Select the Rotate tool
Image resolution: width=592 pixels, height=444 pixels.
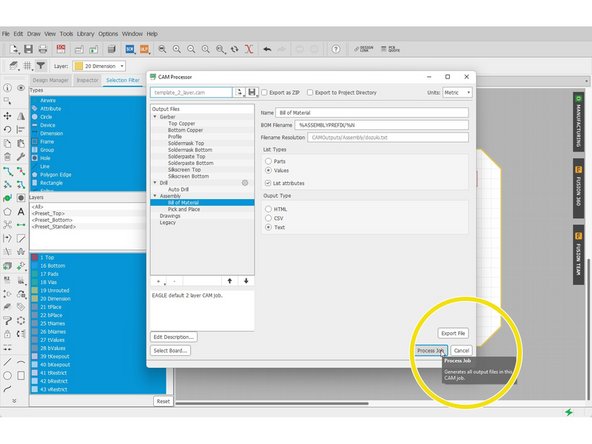[x=7, y=129]
